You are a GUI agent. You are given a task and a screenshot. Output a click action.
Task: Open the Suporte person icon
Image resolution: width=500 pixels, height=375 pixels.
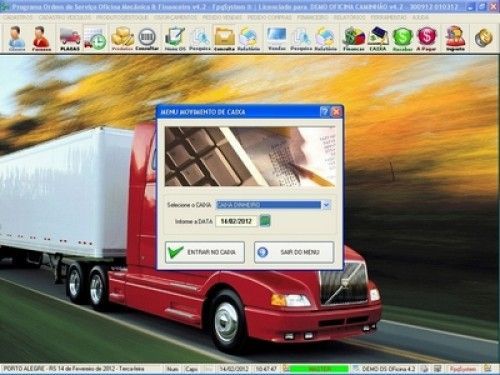pos(455,38)
